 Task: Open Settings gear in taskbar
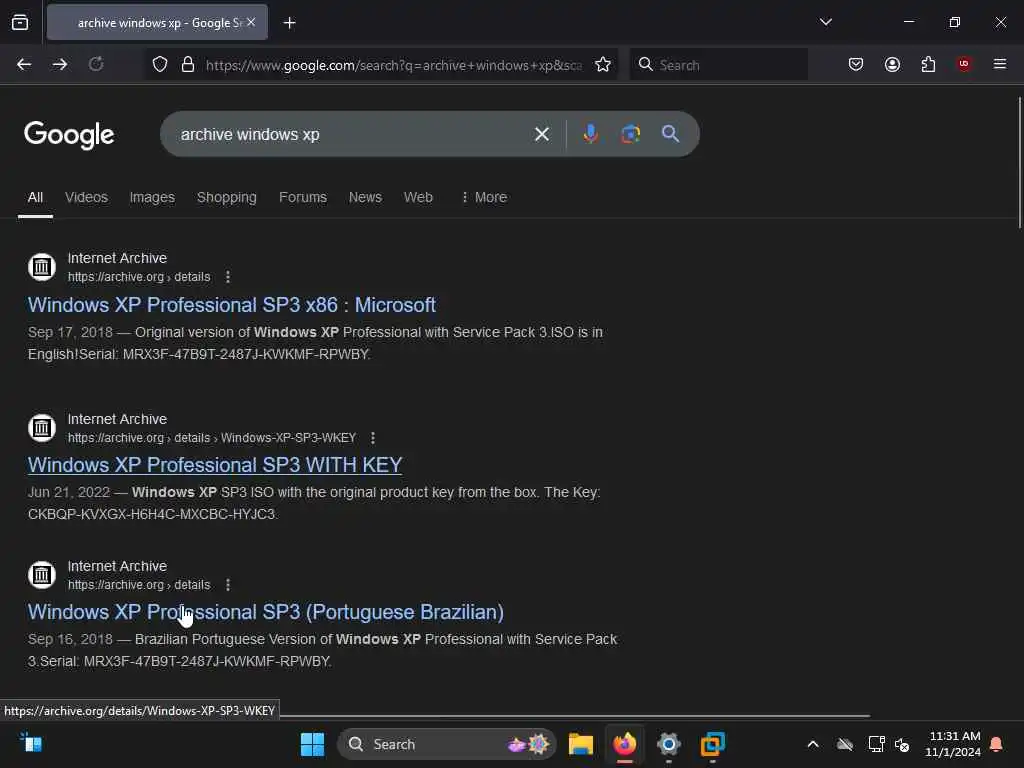[668, 744]
